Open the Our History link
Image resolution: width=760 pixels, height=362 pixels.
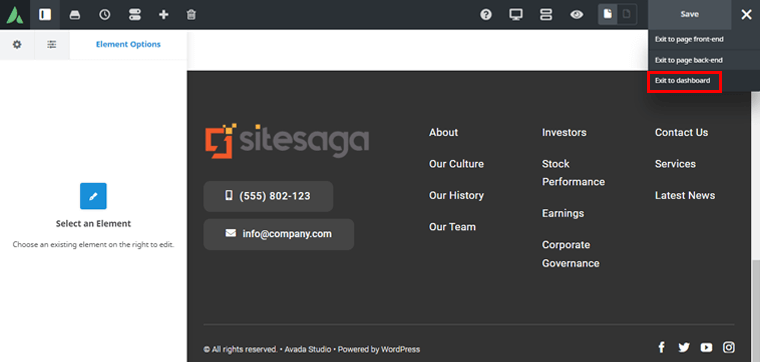[x=456, y=195]
